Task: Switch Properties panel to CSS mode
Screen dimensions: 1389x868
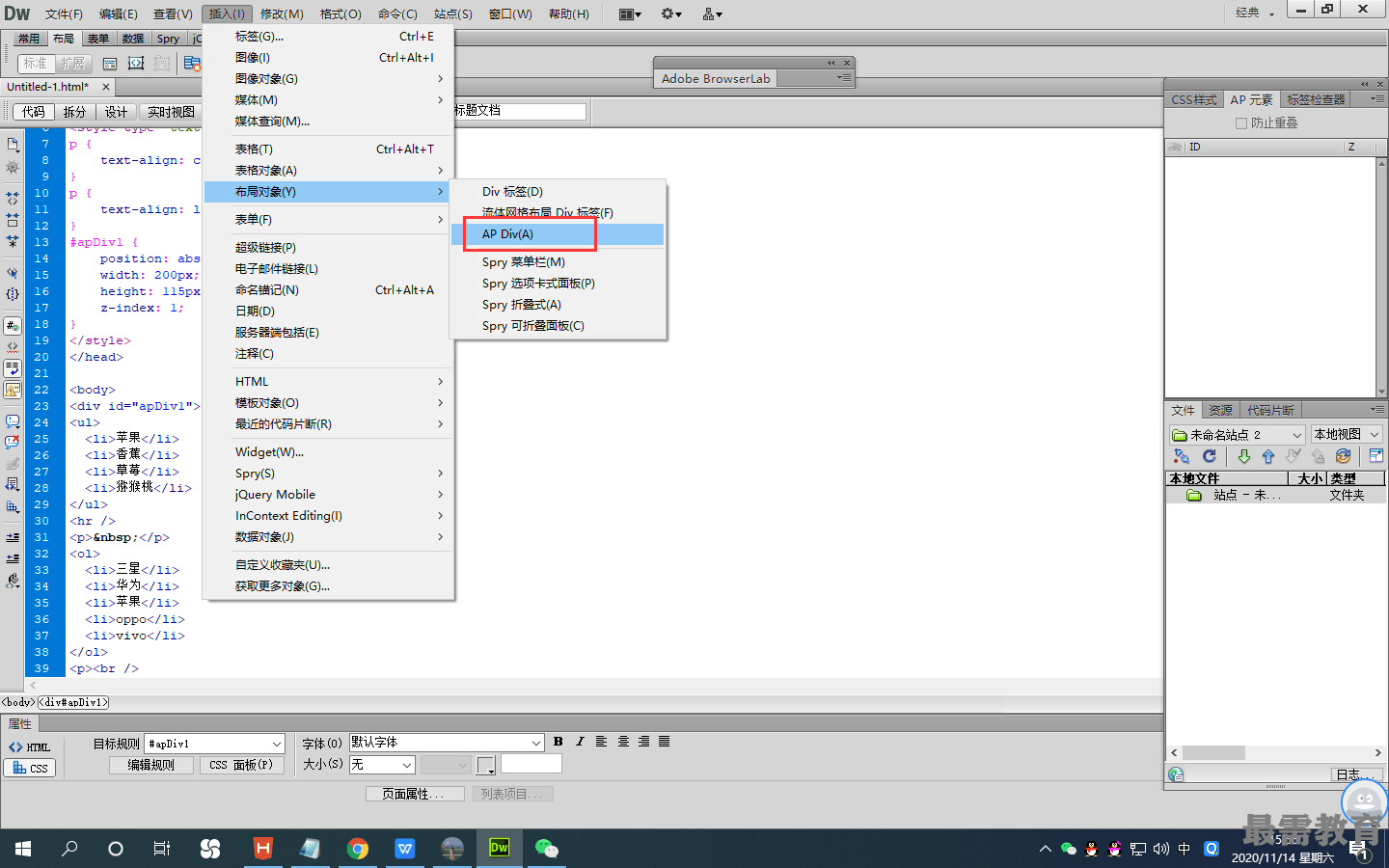Action: coord(30,769)
